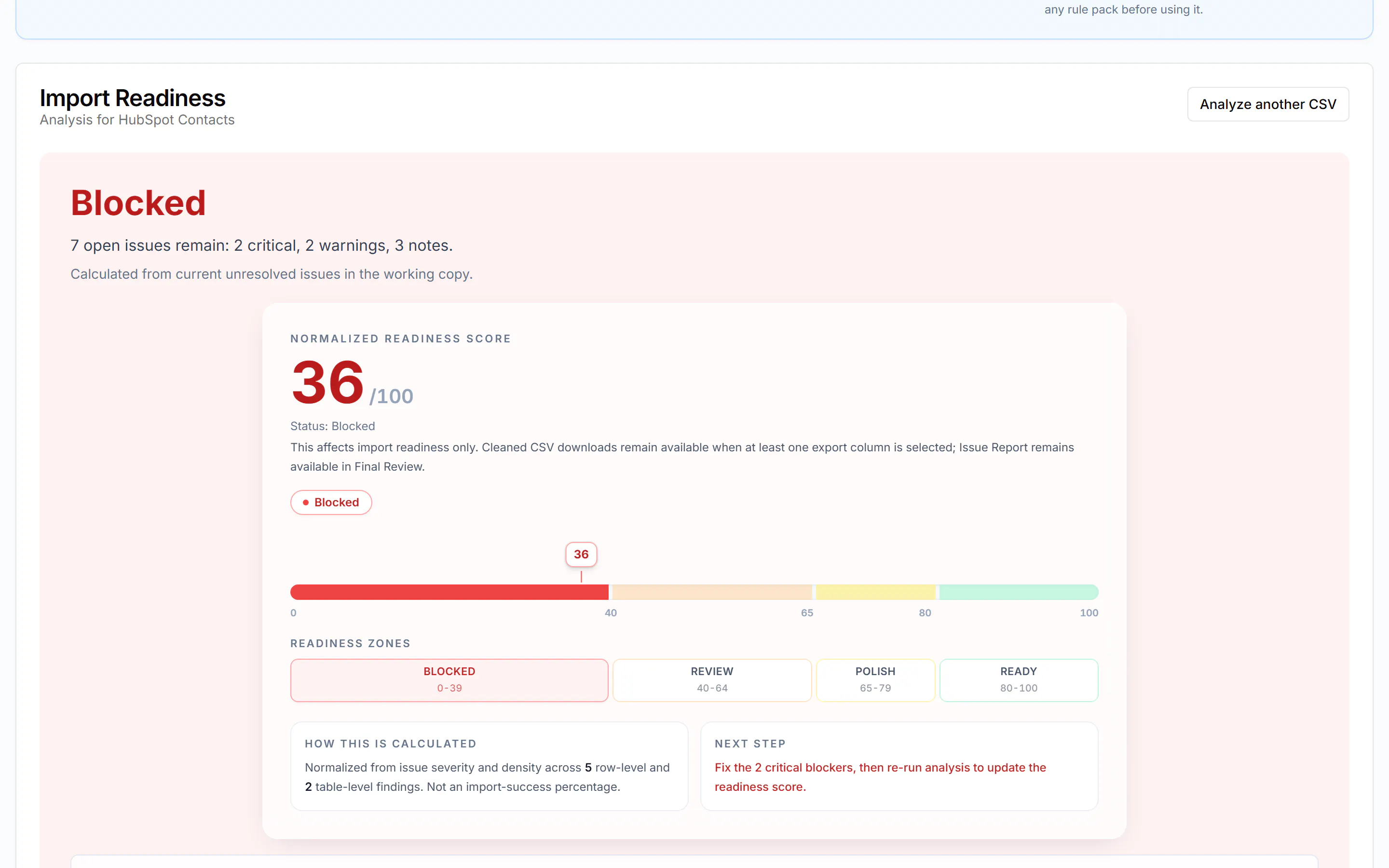Click the green segment of the readiness bar
The height and width of the screenshot is (868, 1389).
tap(1019, 592)
